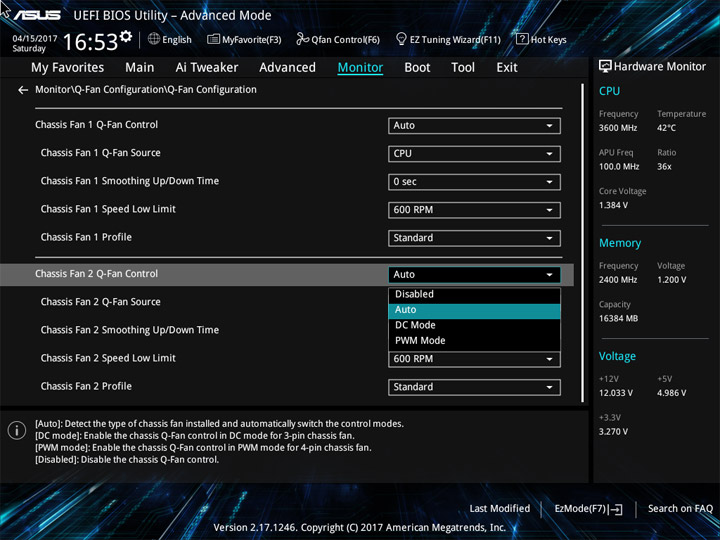Click the ASUS logo
Screen dimensions: 720x540
point(37,15)
